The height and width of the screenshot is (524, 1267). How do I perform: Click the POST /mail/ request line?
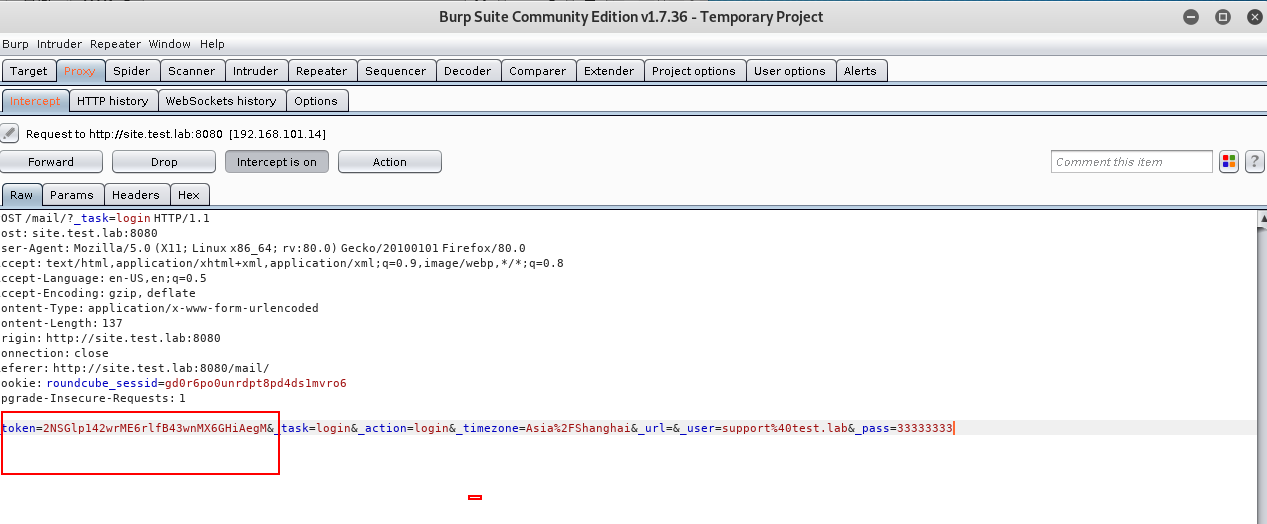tap(105, 218)
